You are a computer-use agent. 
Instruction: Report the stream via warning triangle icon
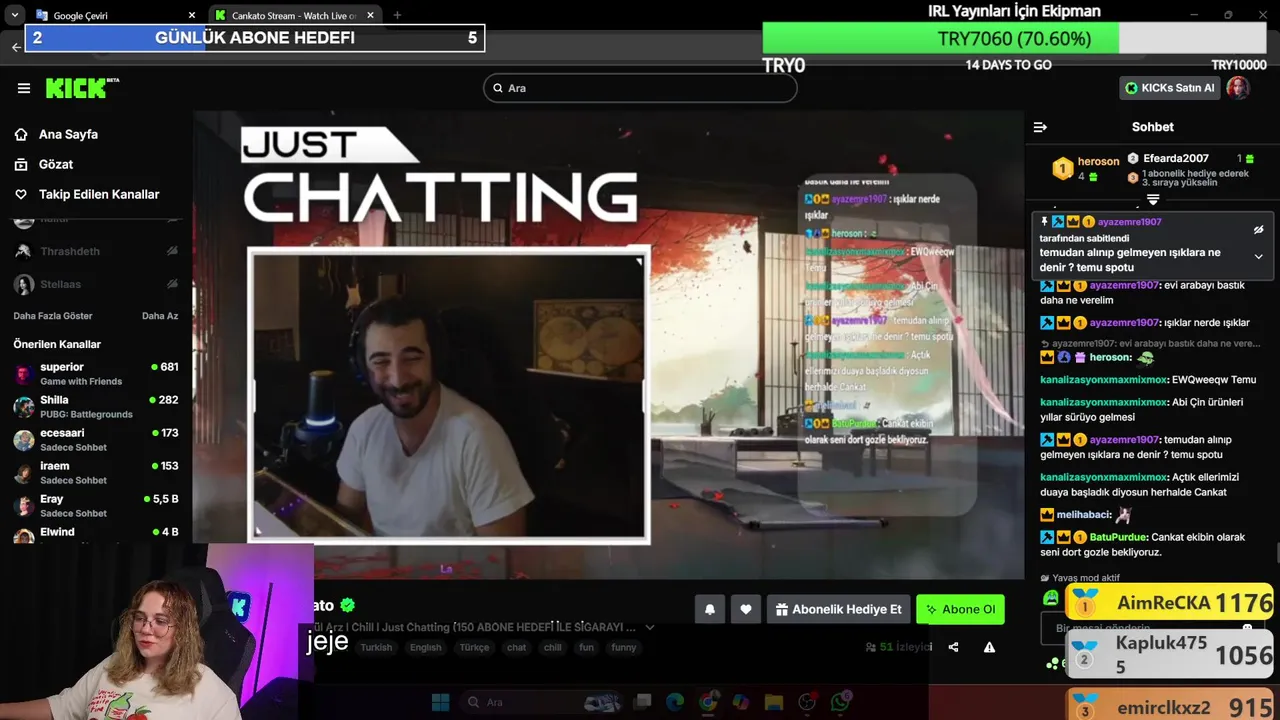989,647
